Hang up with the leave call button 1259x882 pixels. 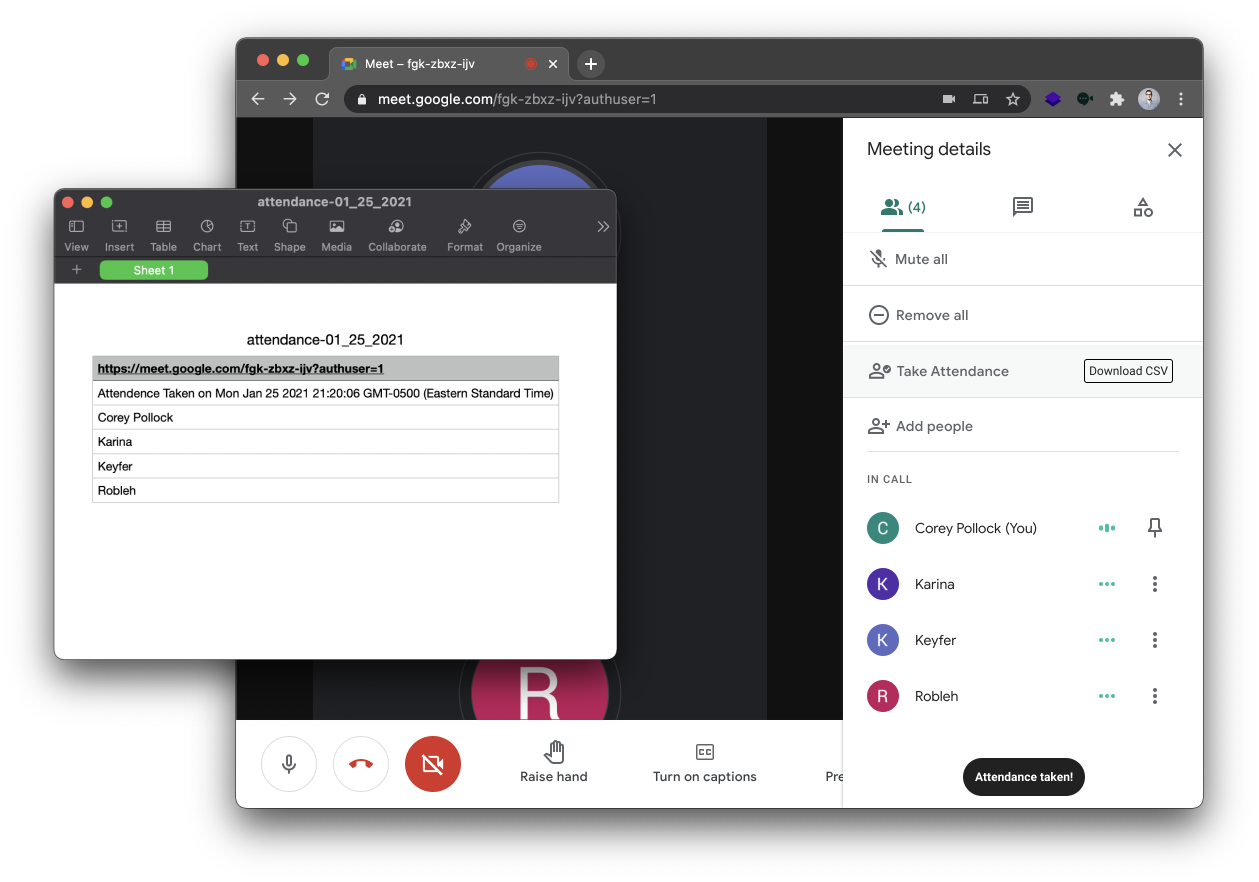[x=361, y=764]
